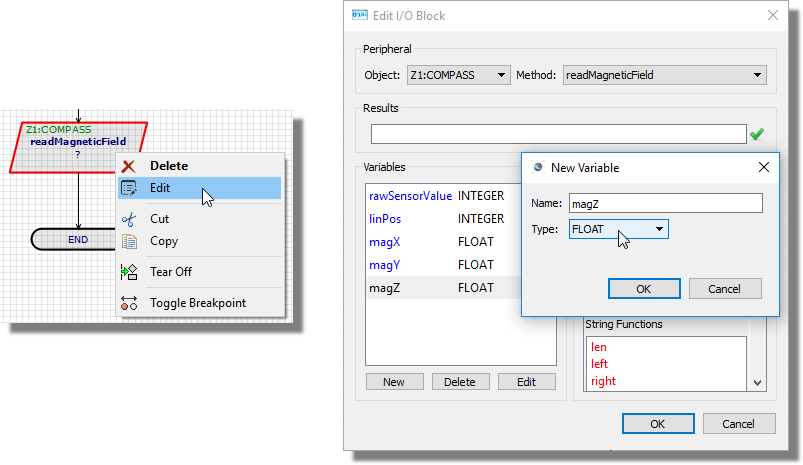Image resolution: width=803 pixels, height=465 pixels.
Task: Click the Delete button under Variables list
Action: click(x=460, y=382)
